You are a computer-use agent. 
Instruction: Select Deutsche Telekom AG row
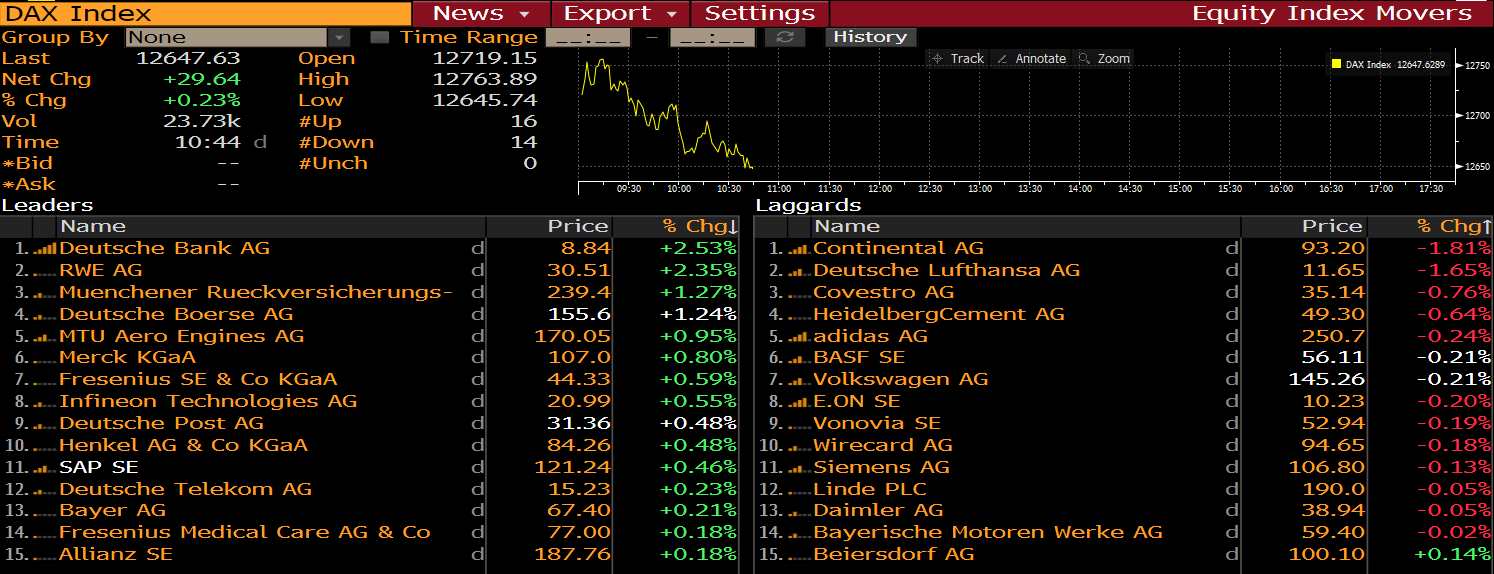coord(370,489)
